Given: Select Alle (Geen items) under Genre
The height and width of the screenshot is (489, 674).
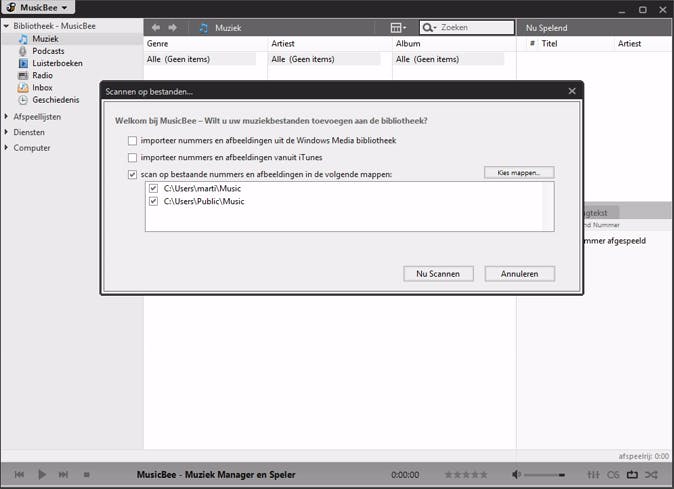Looking at the screenshot, I should point(201,59).
